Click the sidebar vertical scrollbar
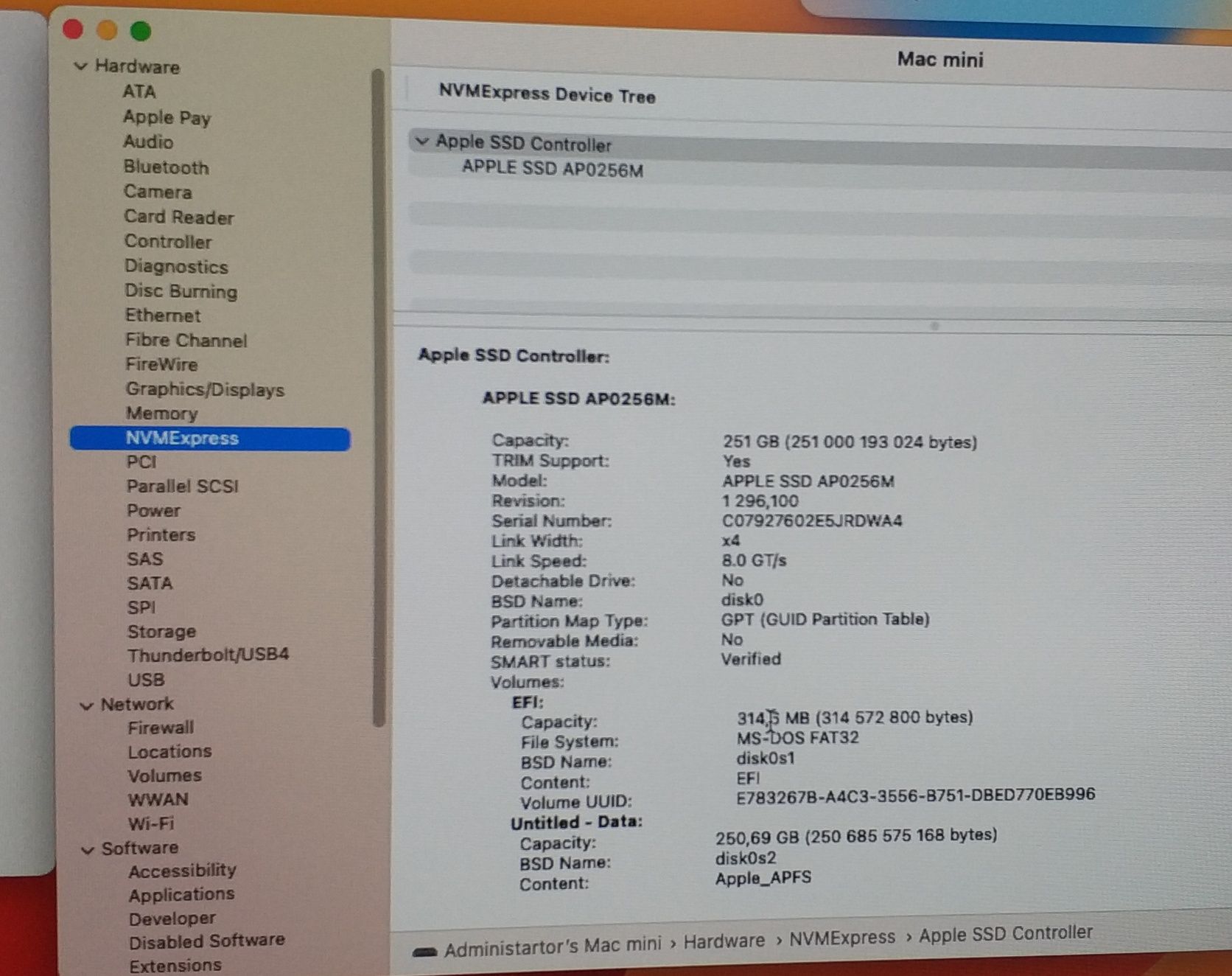1232x976 pixels. tap(379, 398)
